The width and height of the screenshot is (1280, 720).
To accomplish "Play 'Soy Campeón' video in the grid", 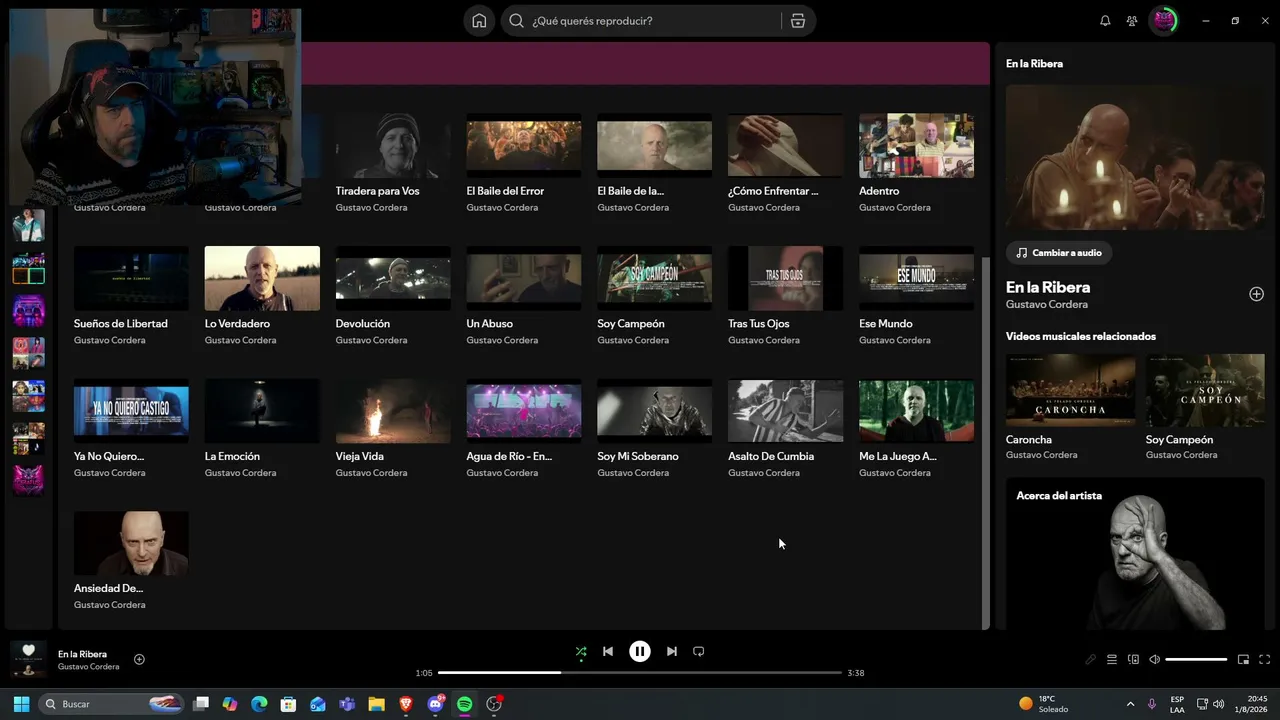I will click(x=655, y=295).
